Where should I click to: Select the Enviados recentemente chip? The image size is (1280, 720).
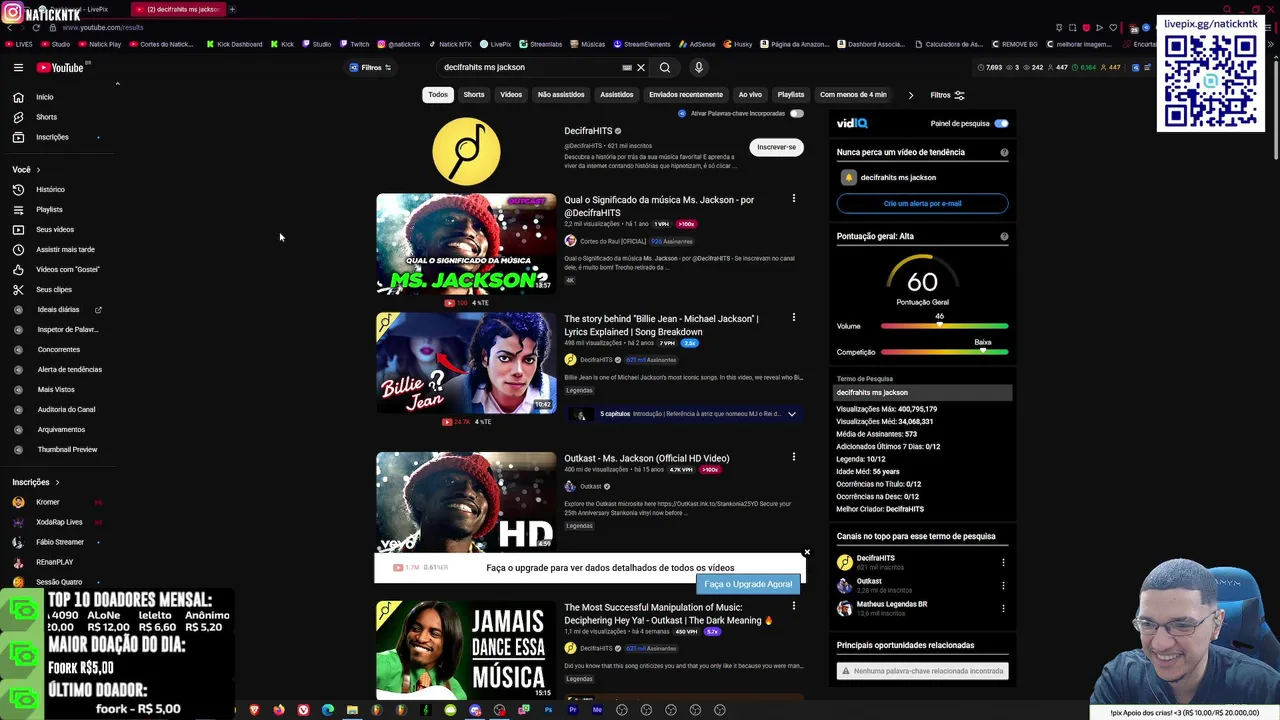coord(686,95)
